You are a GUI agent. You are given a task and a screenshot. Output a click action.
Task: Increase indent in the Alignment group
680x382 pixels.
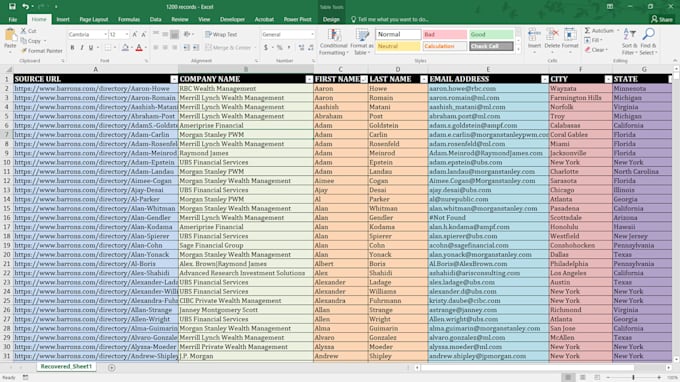coord(196,47)
